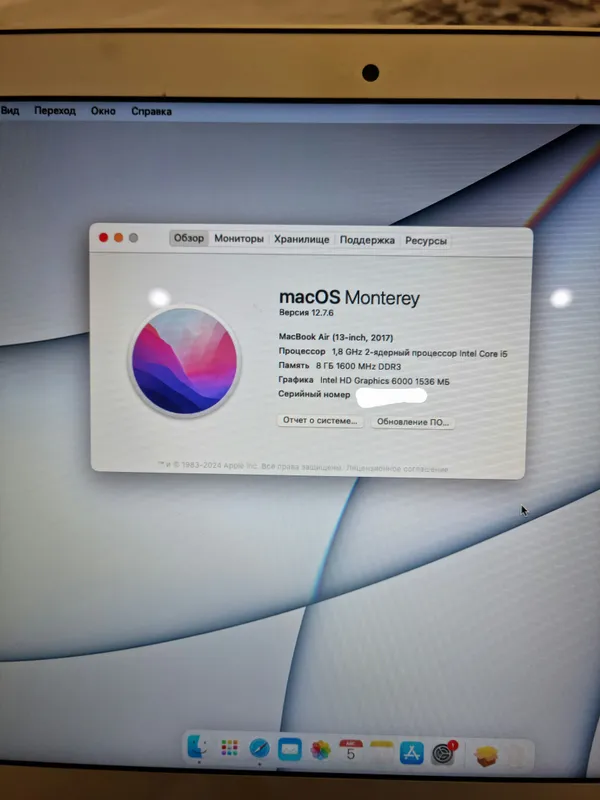This screenshot has height=800, width=600.
Task: Launch the App Store from Dock
Action: [412, 753]
